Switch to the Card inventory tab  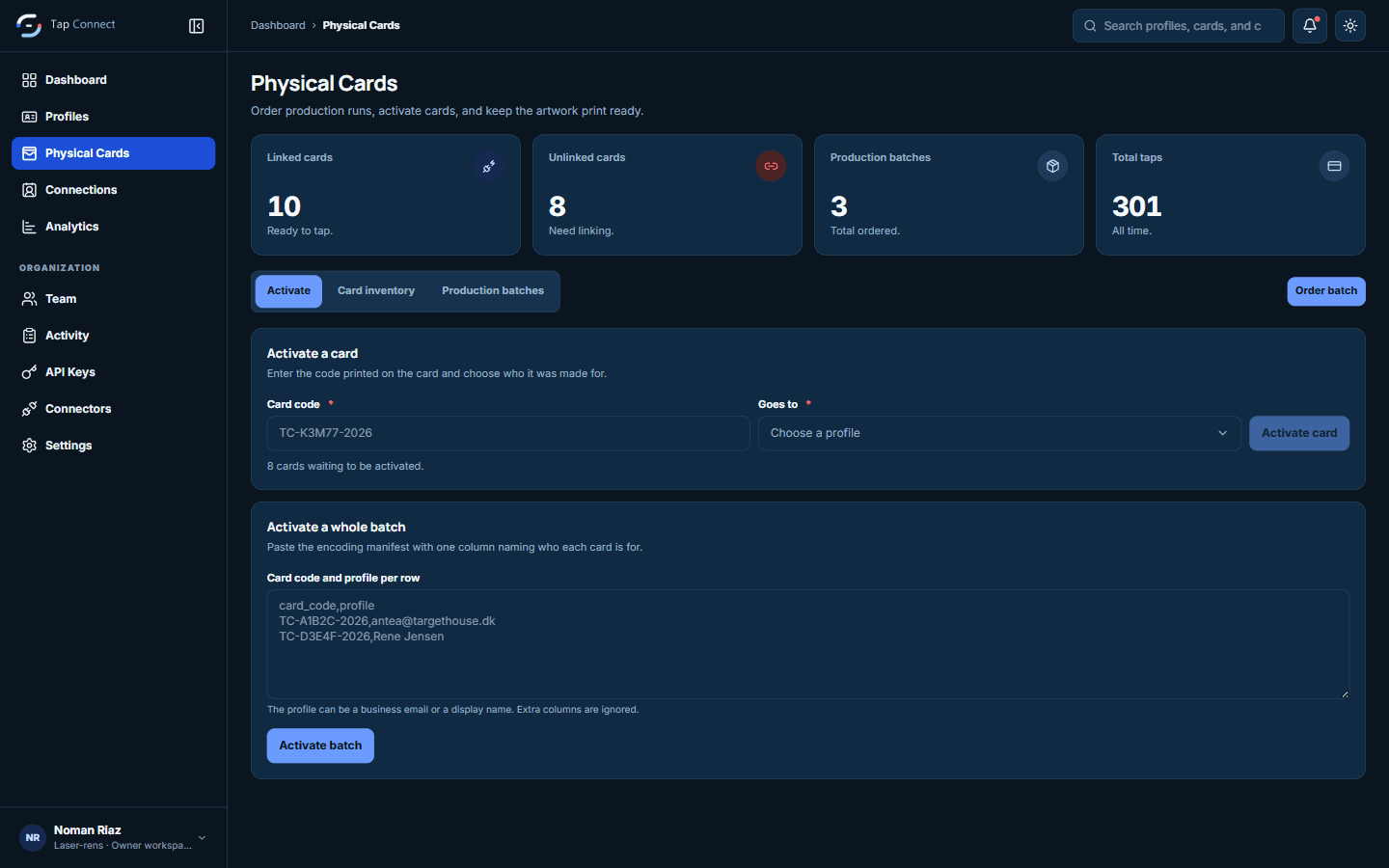click(x=376, y=290)
